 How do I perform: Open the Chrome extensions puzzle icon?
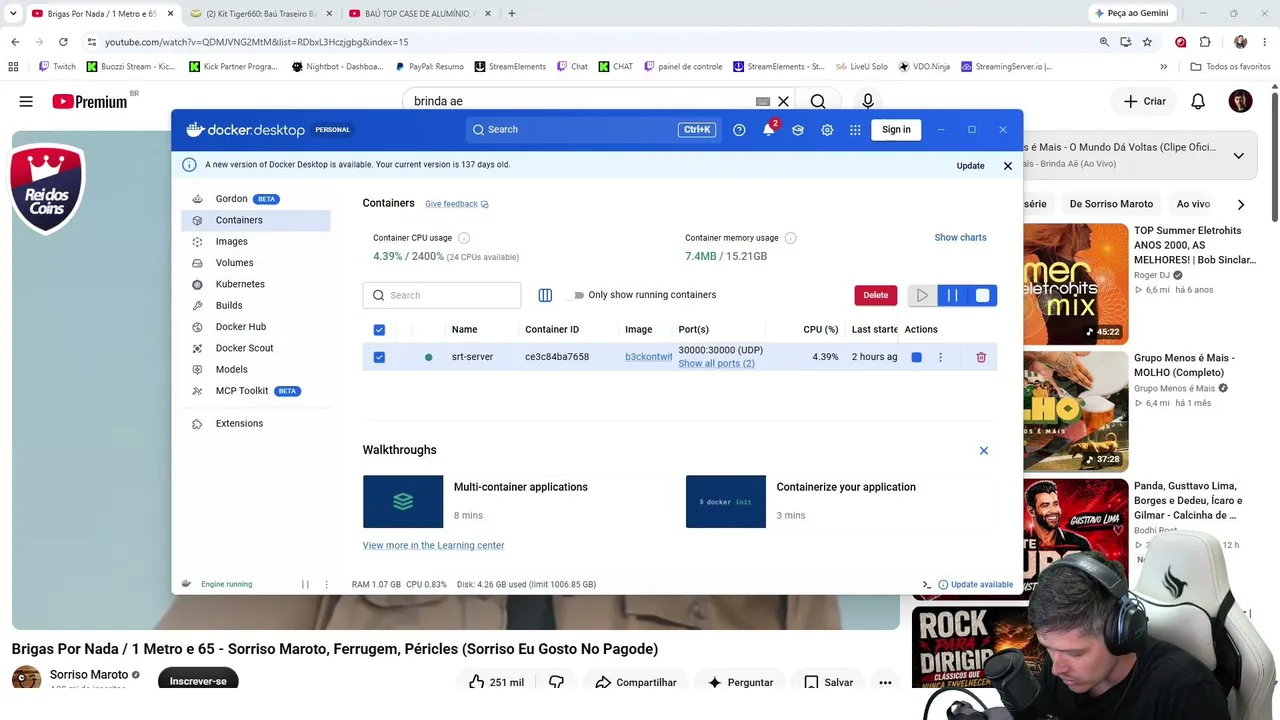click(1205, 42)
